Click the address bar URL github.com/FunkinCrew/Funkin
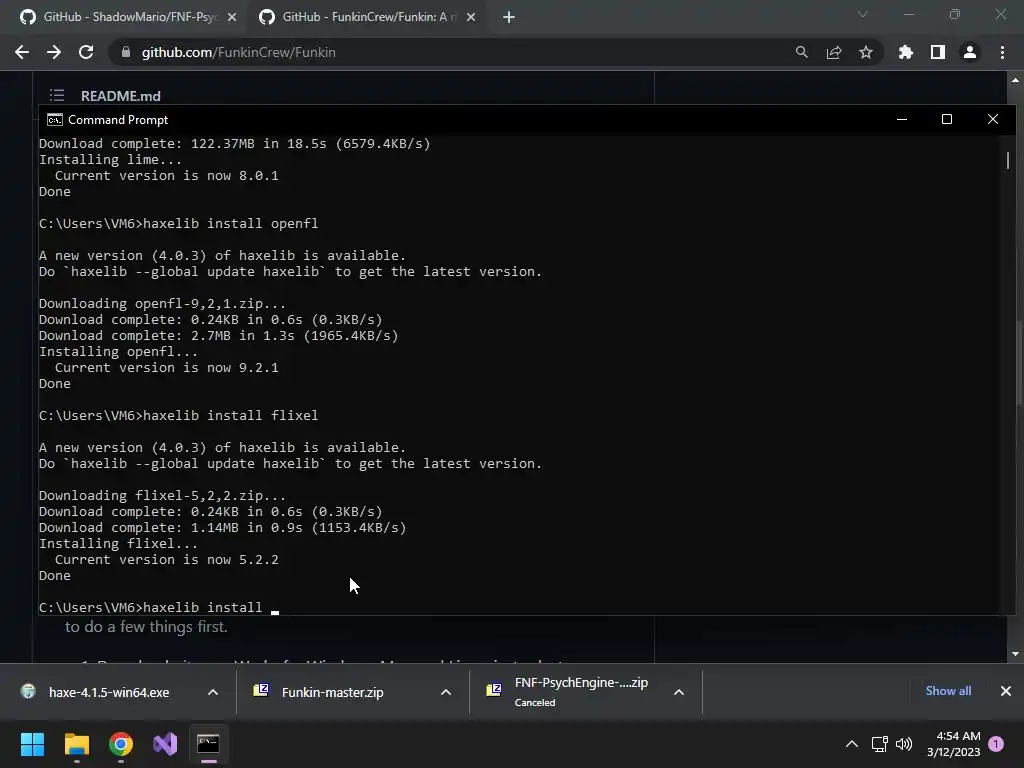The height and width of the screenshot is (768, 1024). (x=238, y=52)
